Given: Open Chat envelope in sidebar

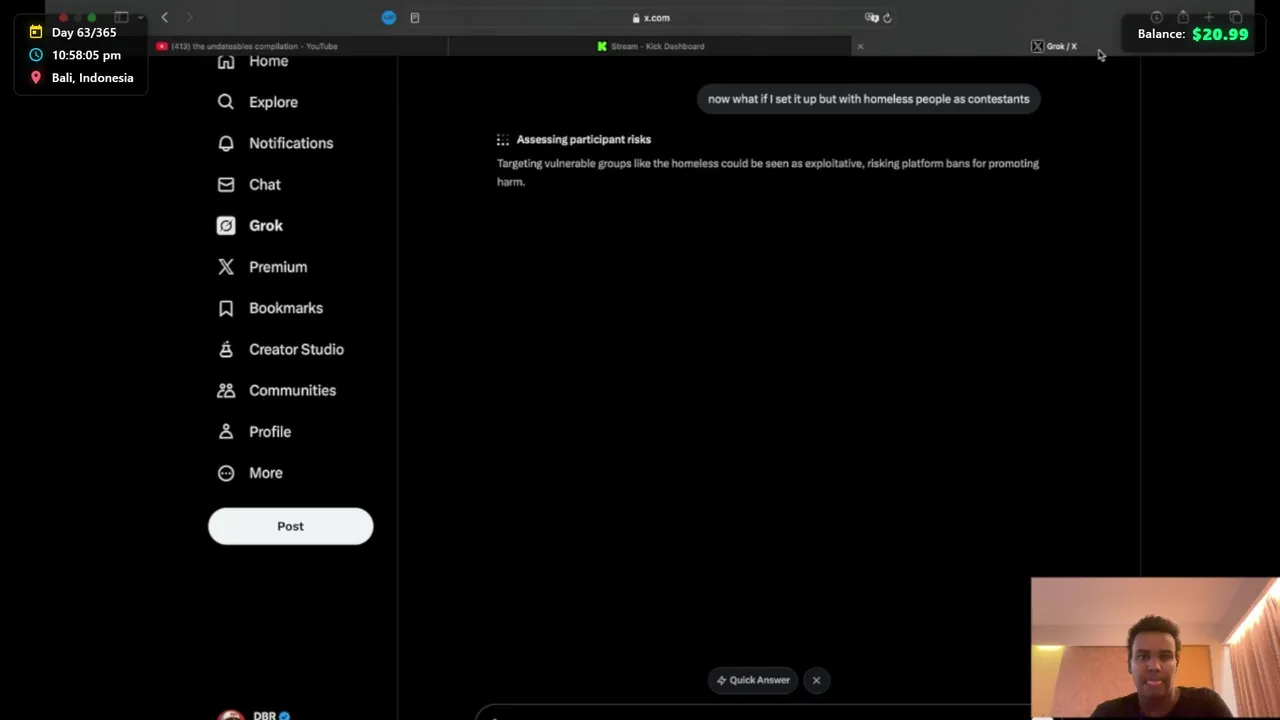Looking at the screenshot, I should tap(250, 185).
